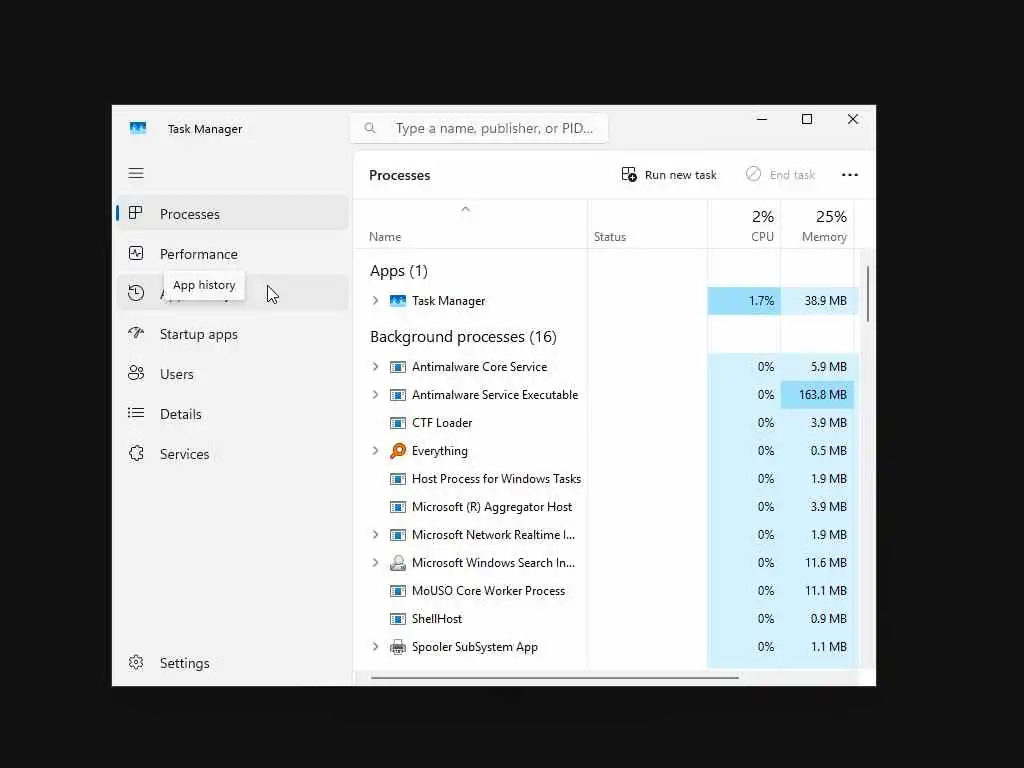The width and height of the screenshot is (1024, 768).
Task: Click the Microsoft (R) Aggregator Host icon
Action: pos(398,507)
